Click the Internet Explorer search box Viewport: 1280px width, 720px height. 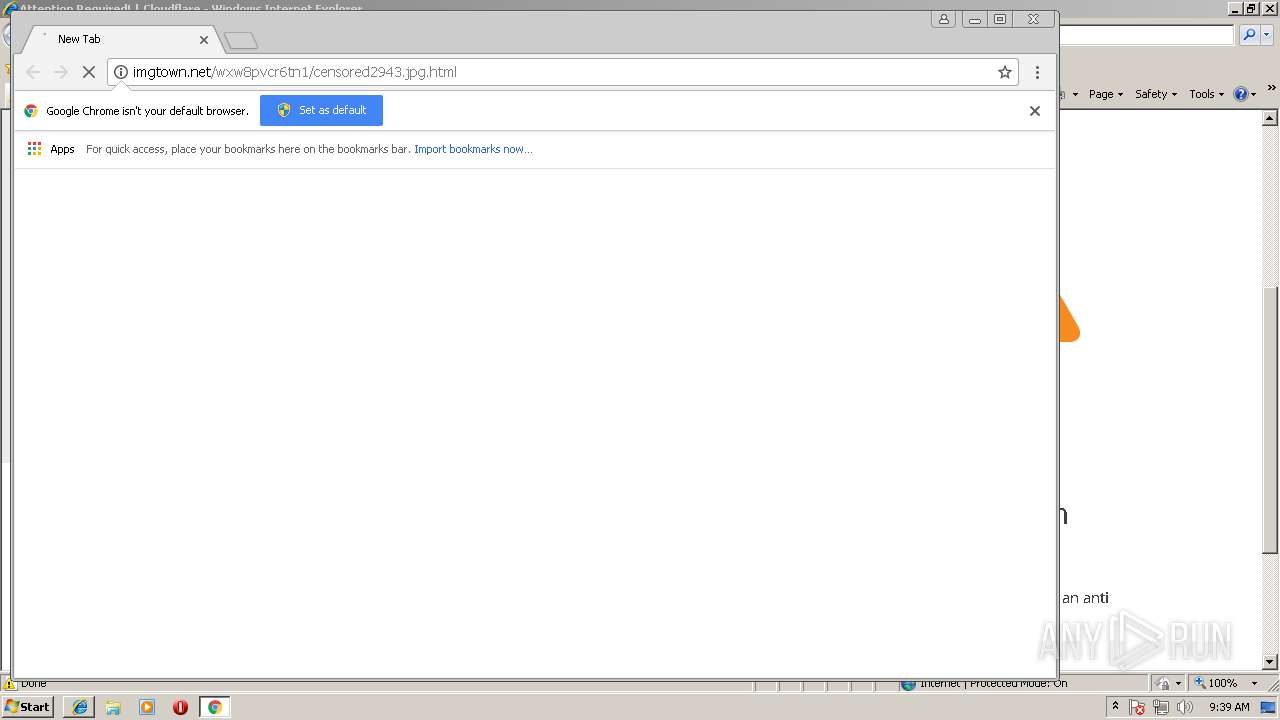click(x=1146, y=35)
